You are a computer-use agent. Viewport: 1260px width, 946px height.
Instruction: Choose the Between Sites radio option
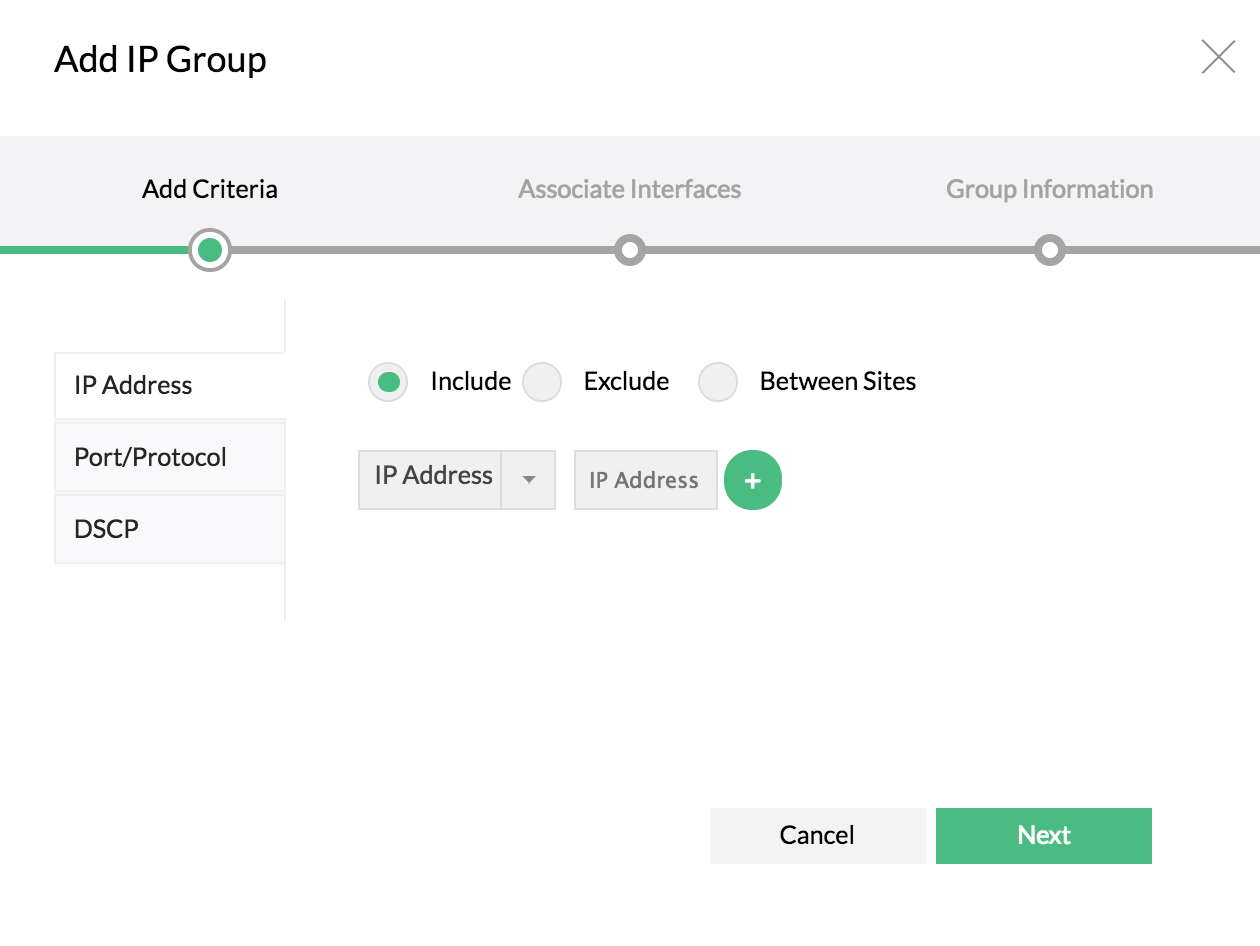718,382
